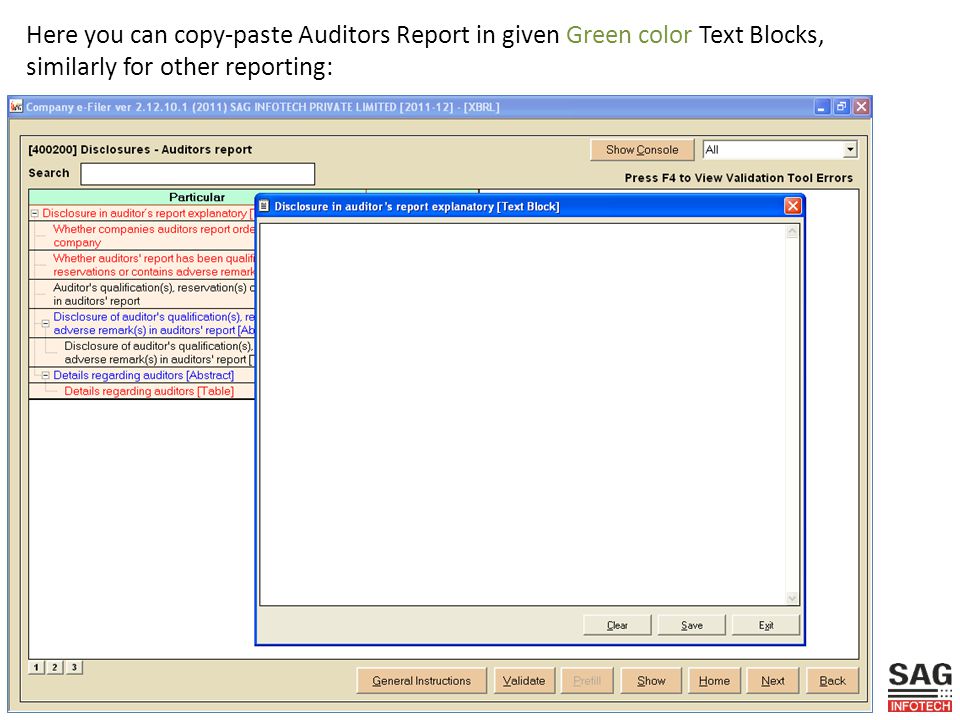Screen dimensions: 960x720
Task: Click the Back button
Action: point(832,681)
